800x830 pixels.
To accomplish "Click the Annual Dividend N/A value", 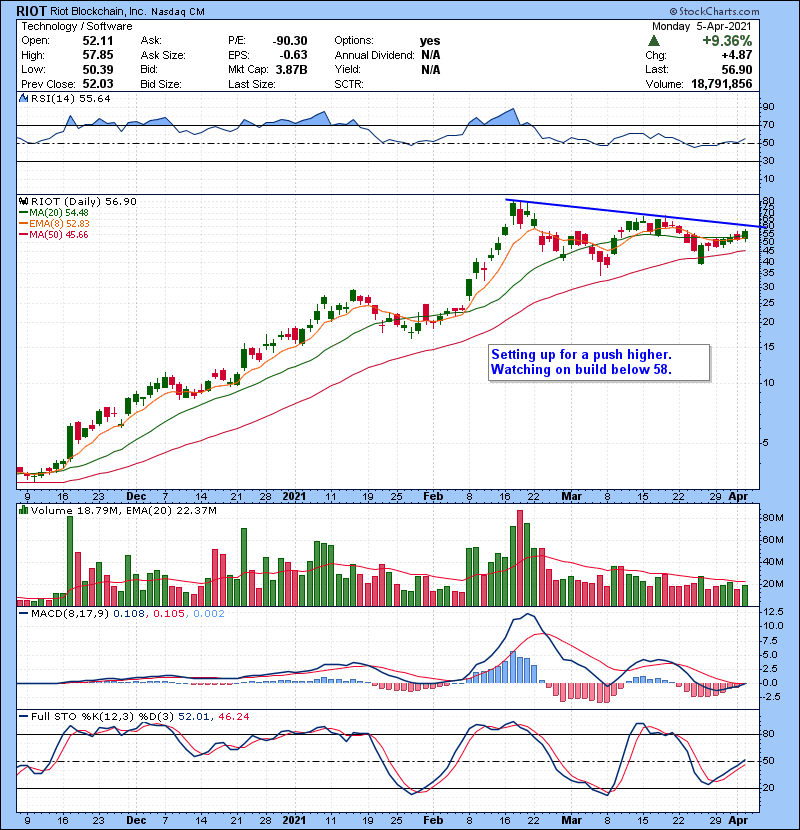I will [431, 55].
